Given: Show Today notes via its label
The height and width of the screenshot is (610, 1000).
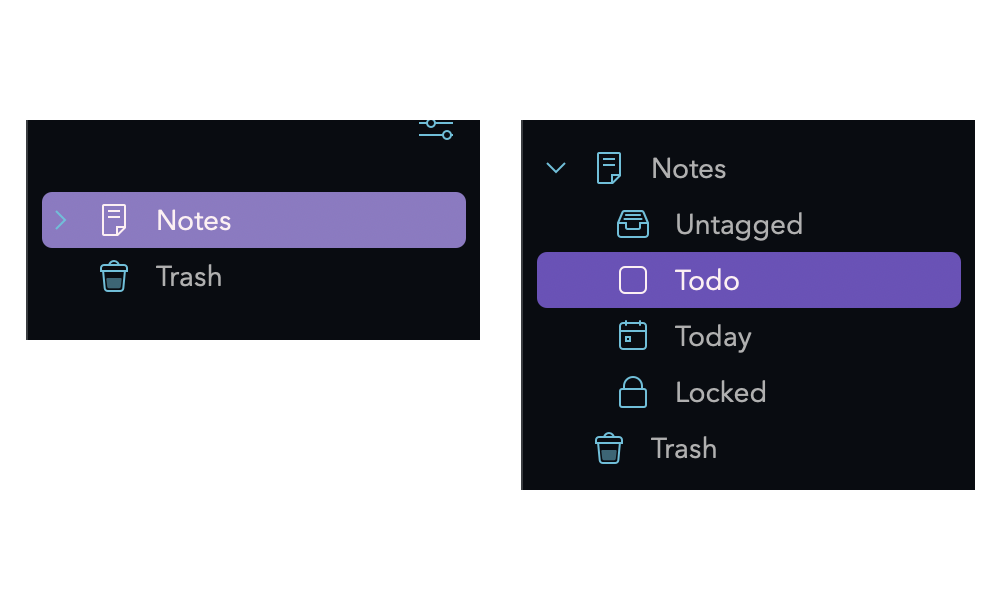Looking at the screenshot, I should [714, 337].
